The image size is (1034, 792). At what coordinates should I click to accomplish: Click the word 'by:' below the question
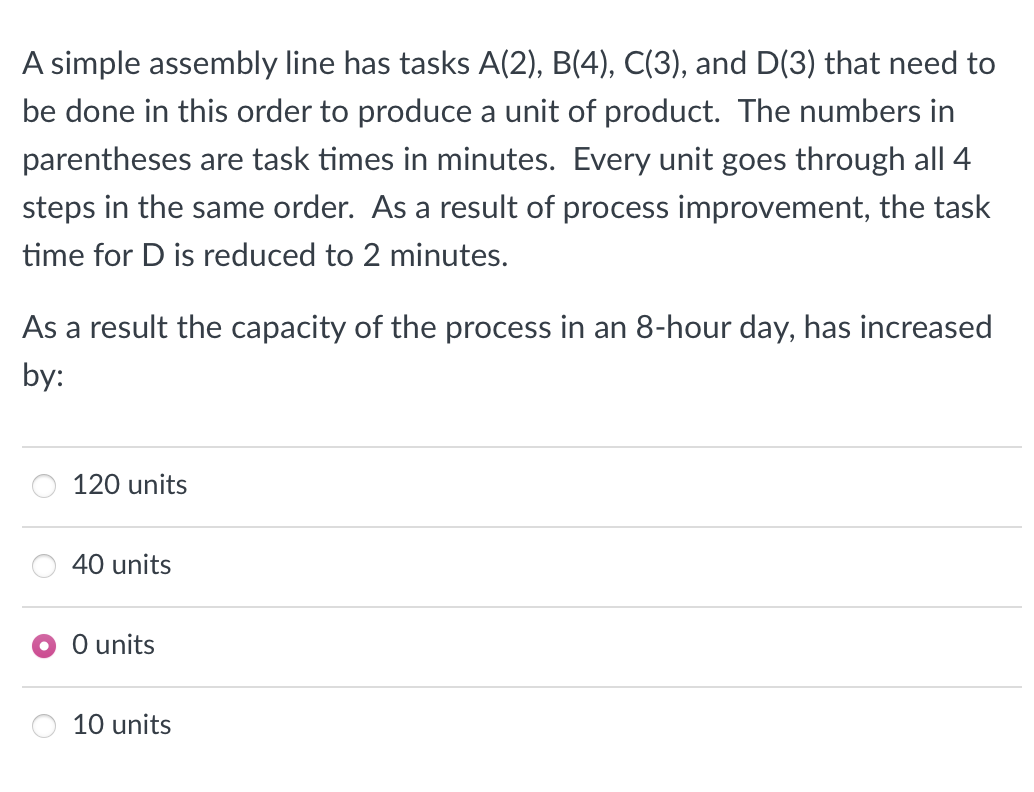41,375
